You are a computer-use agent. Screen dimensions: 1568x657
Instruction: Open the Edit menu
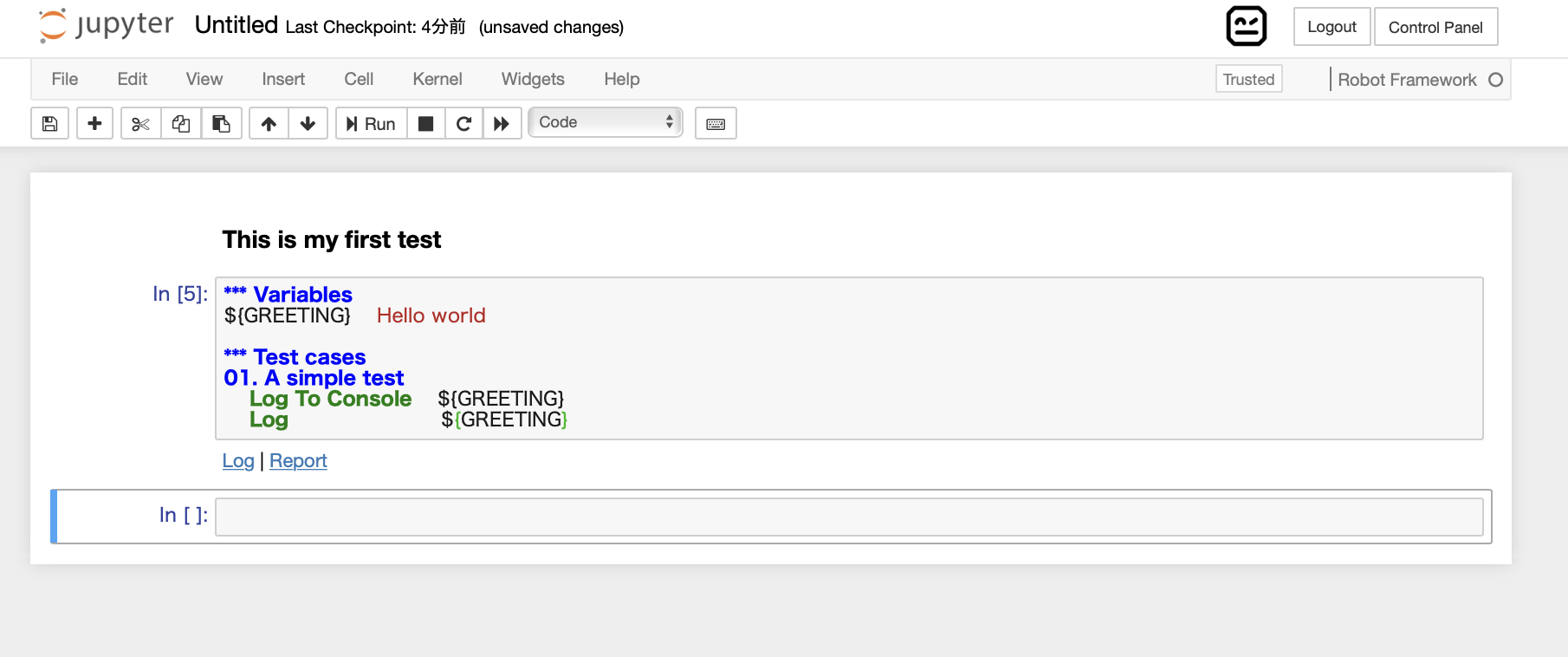click(133, 79)
